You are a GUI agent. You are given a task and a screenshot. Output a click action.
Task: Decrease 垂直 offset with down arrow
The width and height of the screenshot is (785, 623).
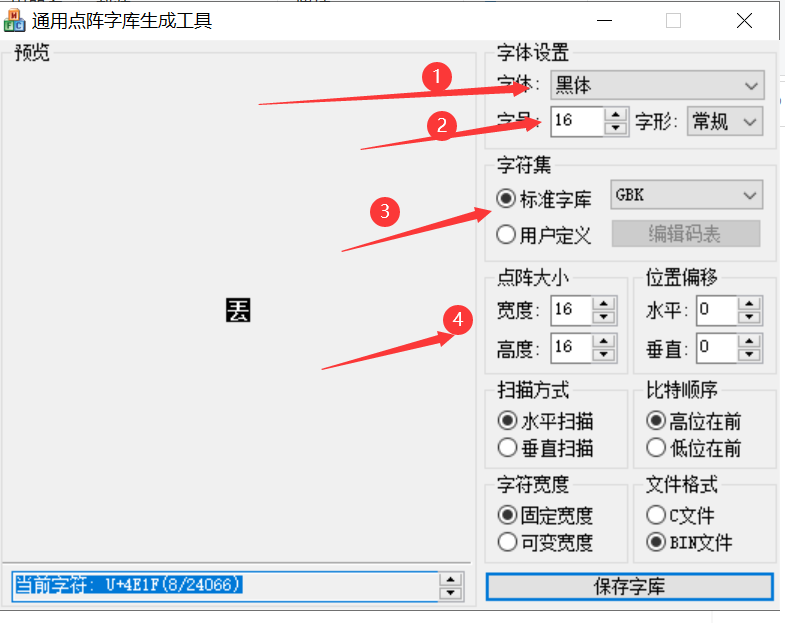click(749, 355)
